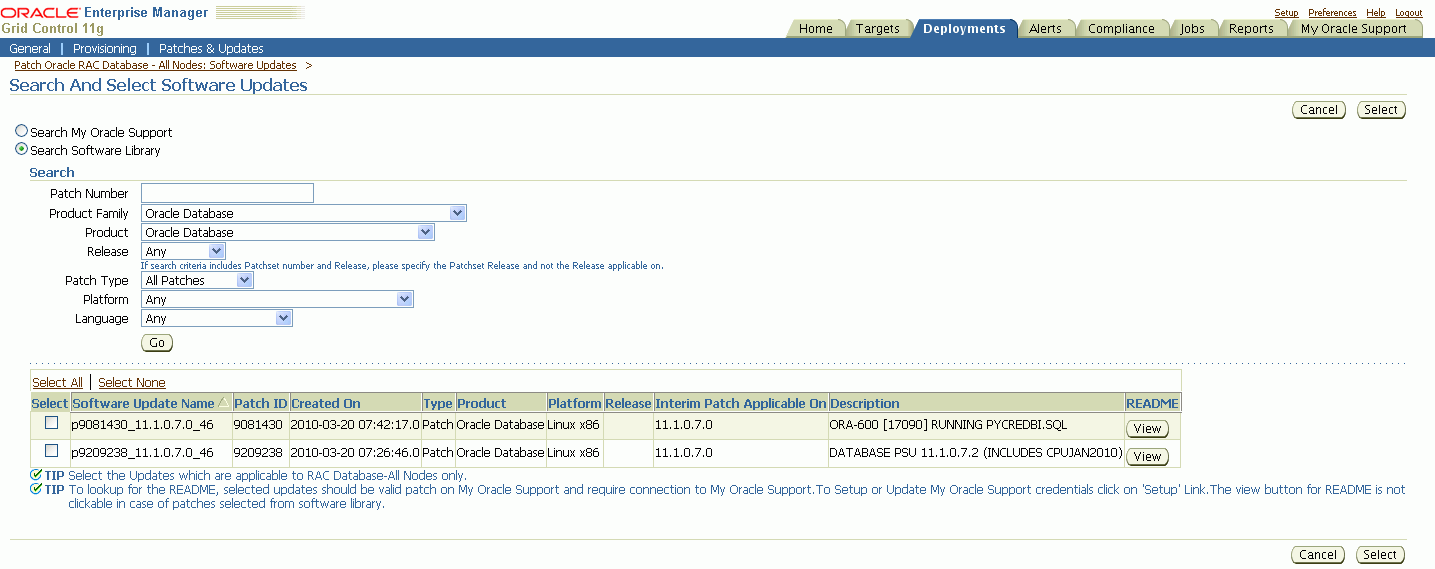The width and height of the screenshot is (1435, 569).
Task: Click the p9209238_11.1.0.7.0_46 update name
Action: pyautogui.click(x=142, y=452)
